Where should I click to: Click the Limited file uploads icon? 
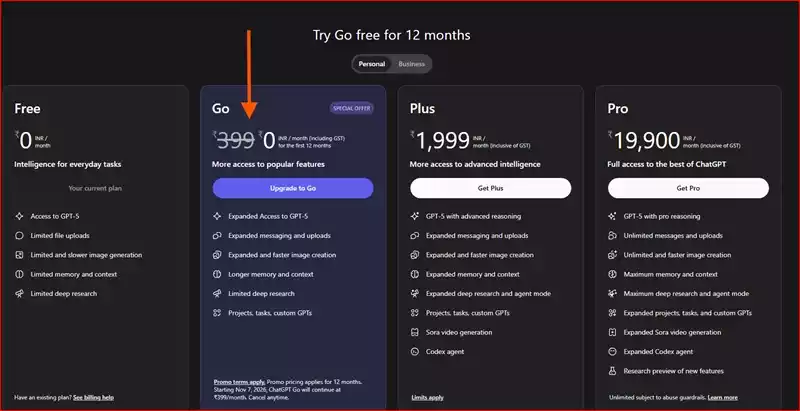click(x=20, y=236)
